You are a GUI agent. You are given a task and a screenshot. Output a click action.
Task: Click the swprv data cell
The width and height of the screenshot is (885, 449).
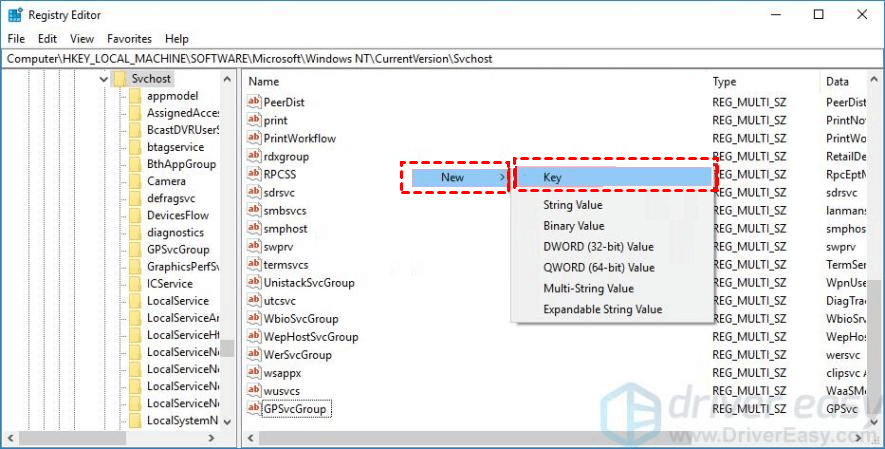[x=841, y=246]
